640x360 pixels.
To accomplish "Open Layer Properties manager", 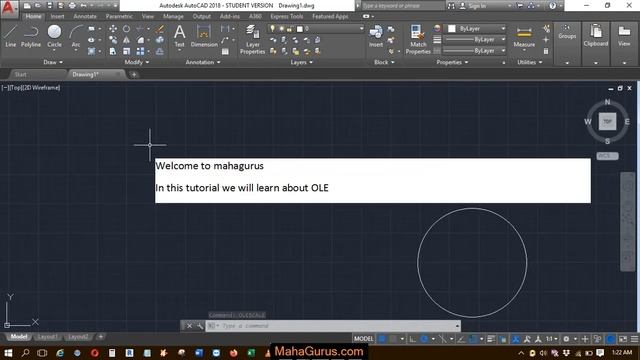I will [x=252, y=39].
